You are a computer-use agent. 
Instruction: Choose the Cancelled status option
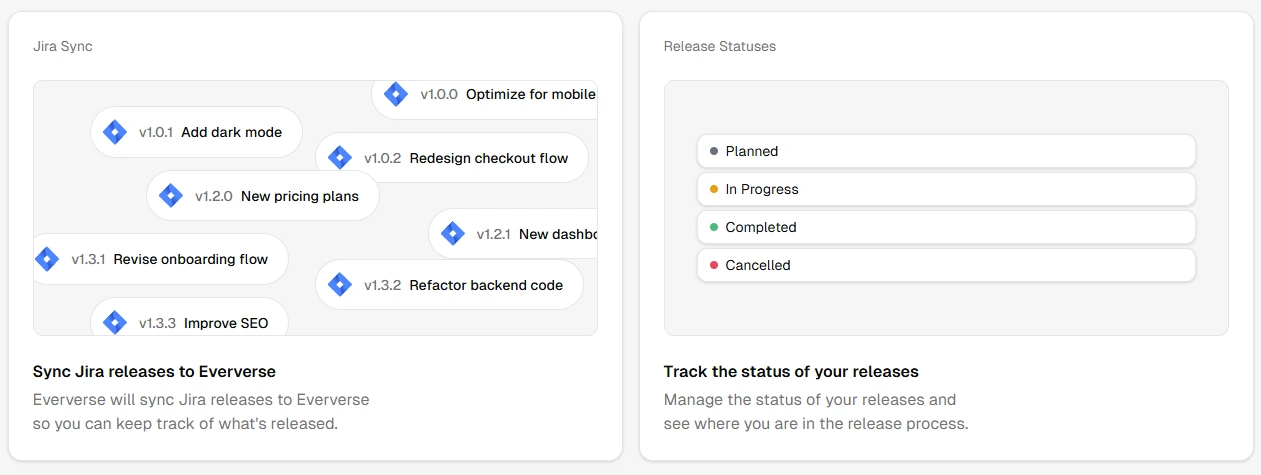tap(945, 265)
